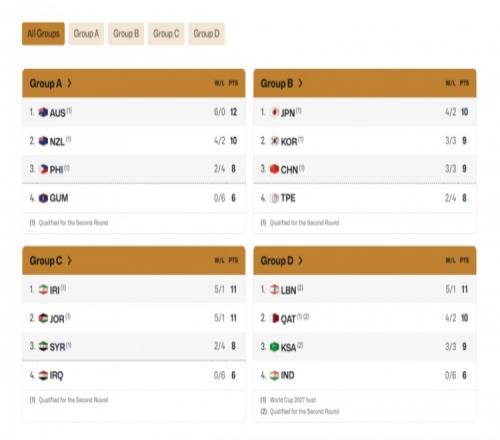Viewport: 500px width, 440px height.
Task: Click the Saudi Arabia flag icon
Action: point(274,347)
